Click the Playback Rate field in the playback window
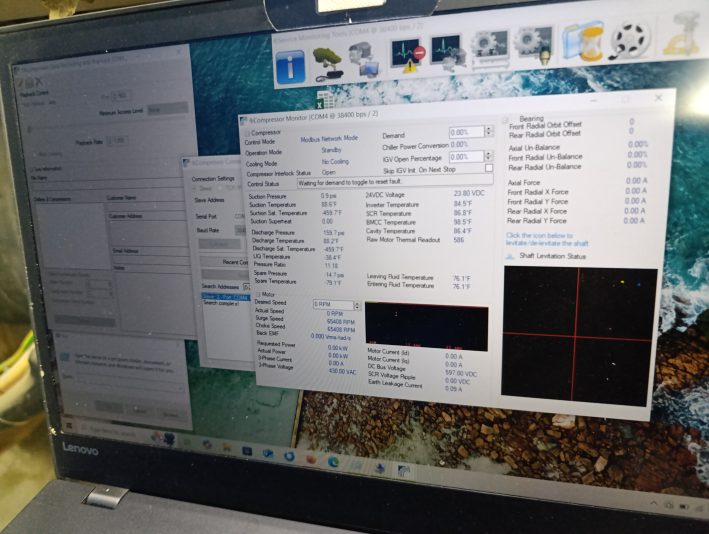The image size is (709, 534). (x=116, y=141)
